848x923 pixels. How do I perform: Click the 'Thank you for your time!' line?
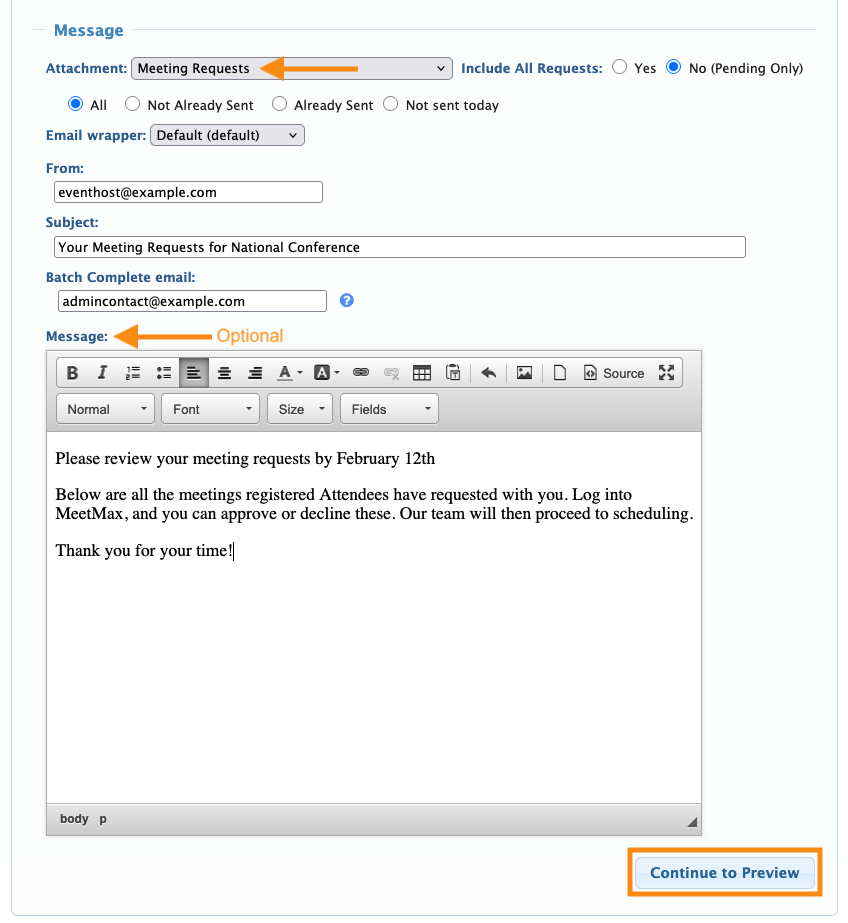pos(144,551)
